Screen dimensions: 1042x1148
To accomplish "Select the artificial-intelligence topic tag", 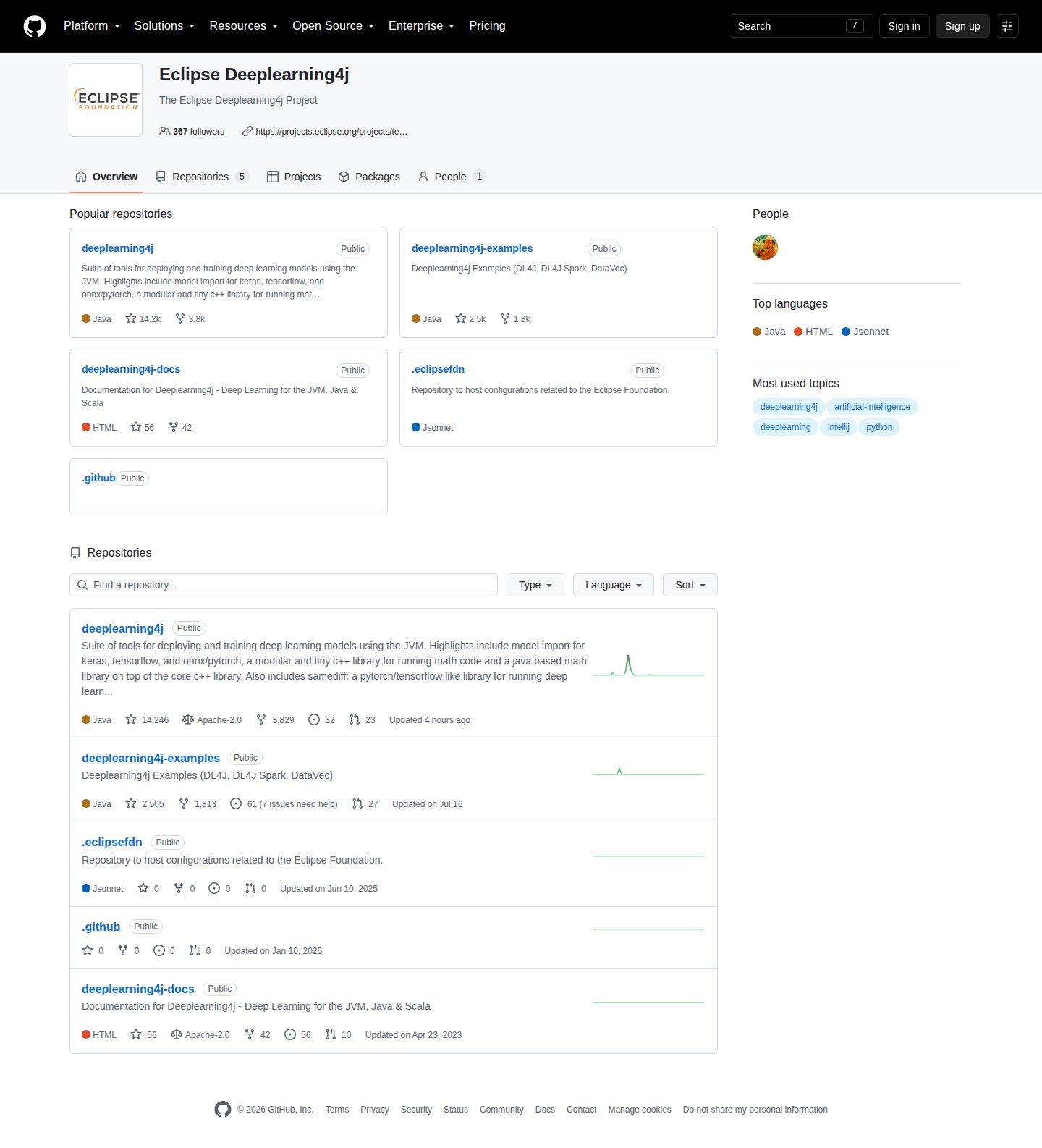I will pyautogui.click(x=872, y=407).
